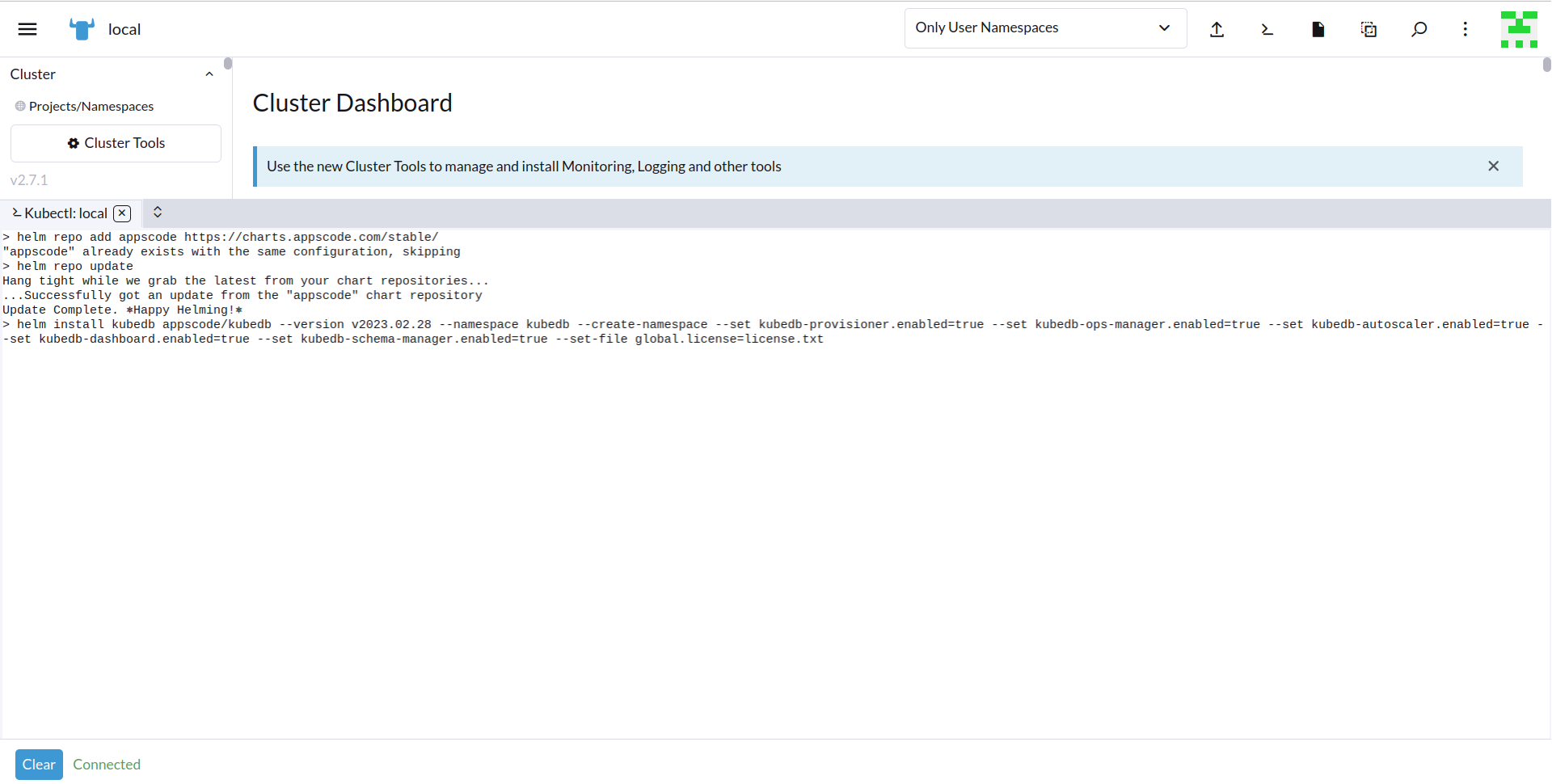1552x784 pixels.
Task: Open the vertical three-dots more menu
Action: [x=1465, y=29]
